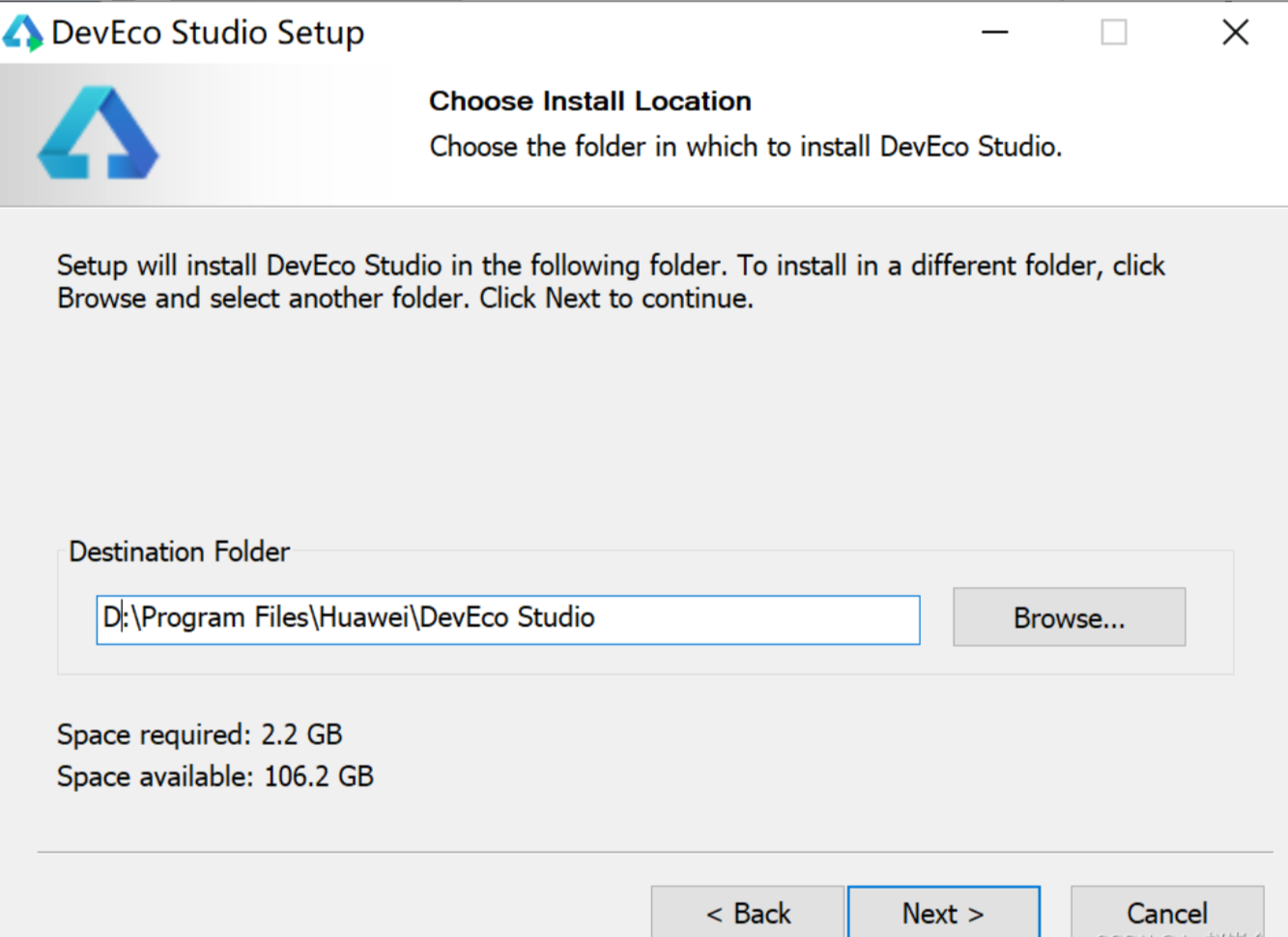Click the 'Choose Install Location' heading
The image size is (1288, 937).
(589, 101)
